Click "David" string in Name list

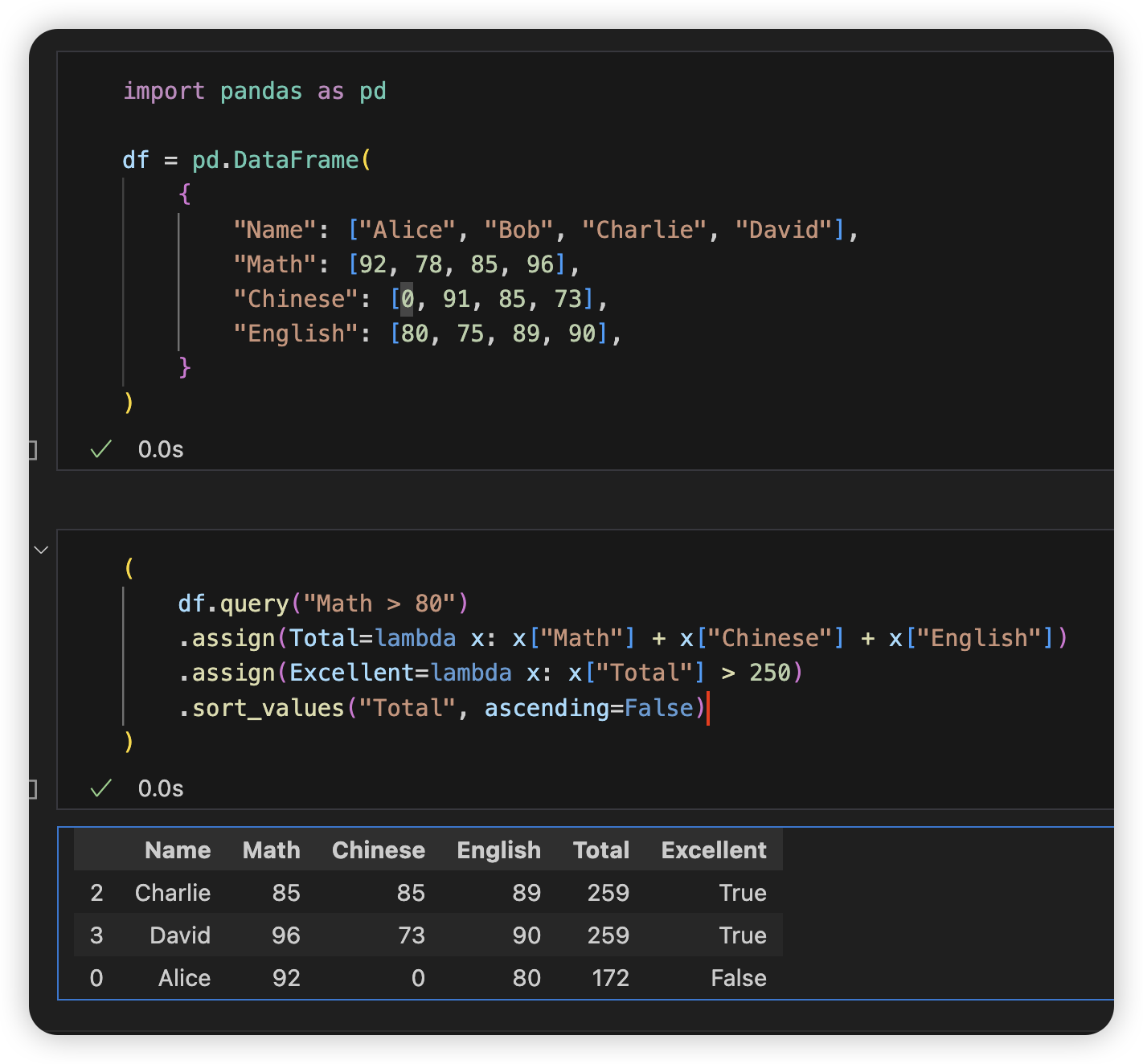pyautogui.click(x=784, y=230)
